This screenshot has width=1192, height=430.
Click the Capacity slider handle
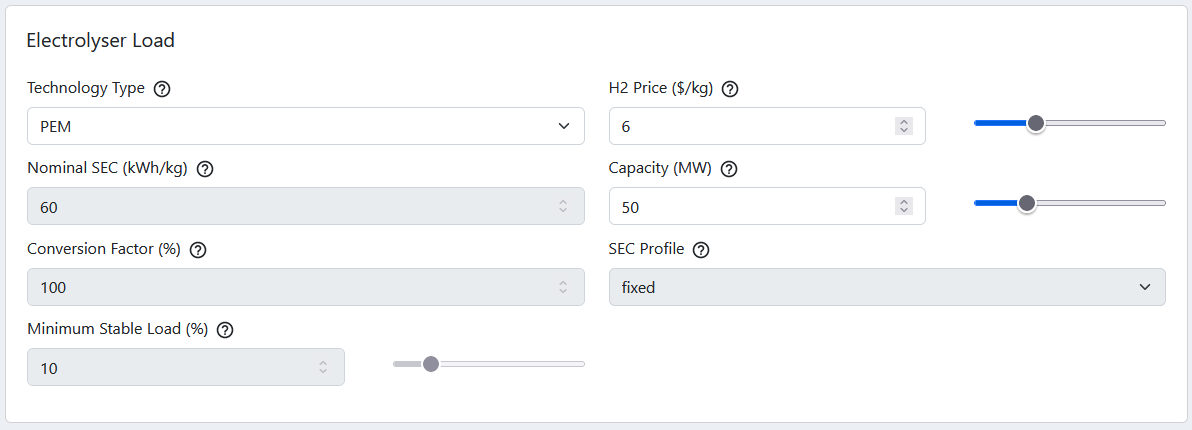click(1027, 203)
